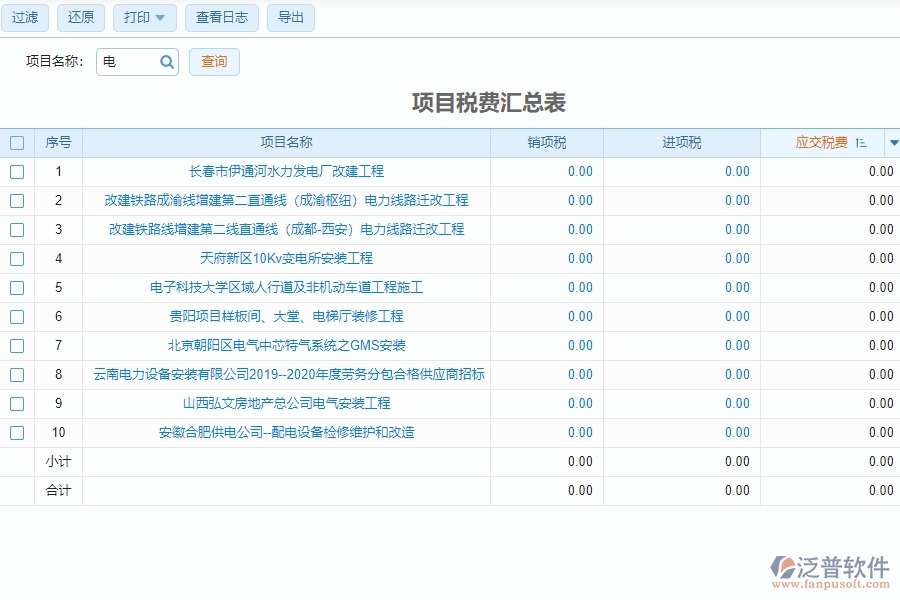The image size is (900, 600).
Task: Open the 长春市伊通河水力发电厂改建工程 project link
Action: click(287, 171)
